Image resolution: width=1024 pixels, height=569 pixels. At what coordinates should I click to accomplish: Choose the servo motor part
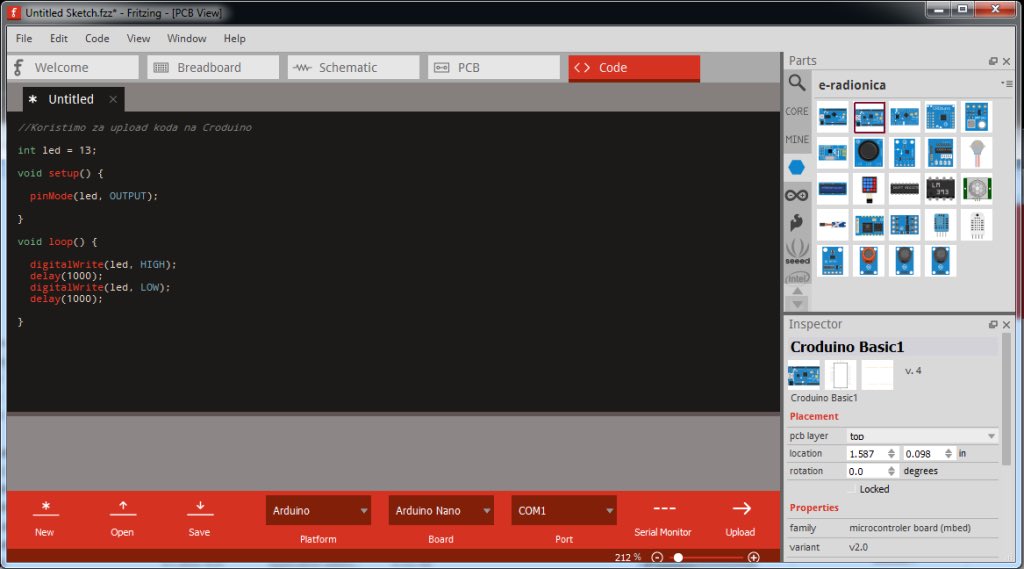pos(833,225)
